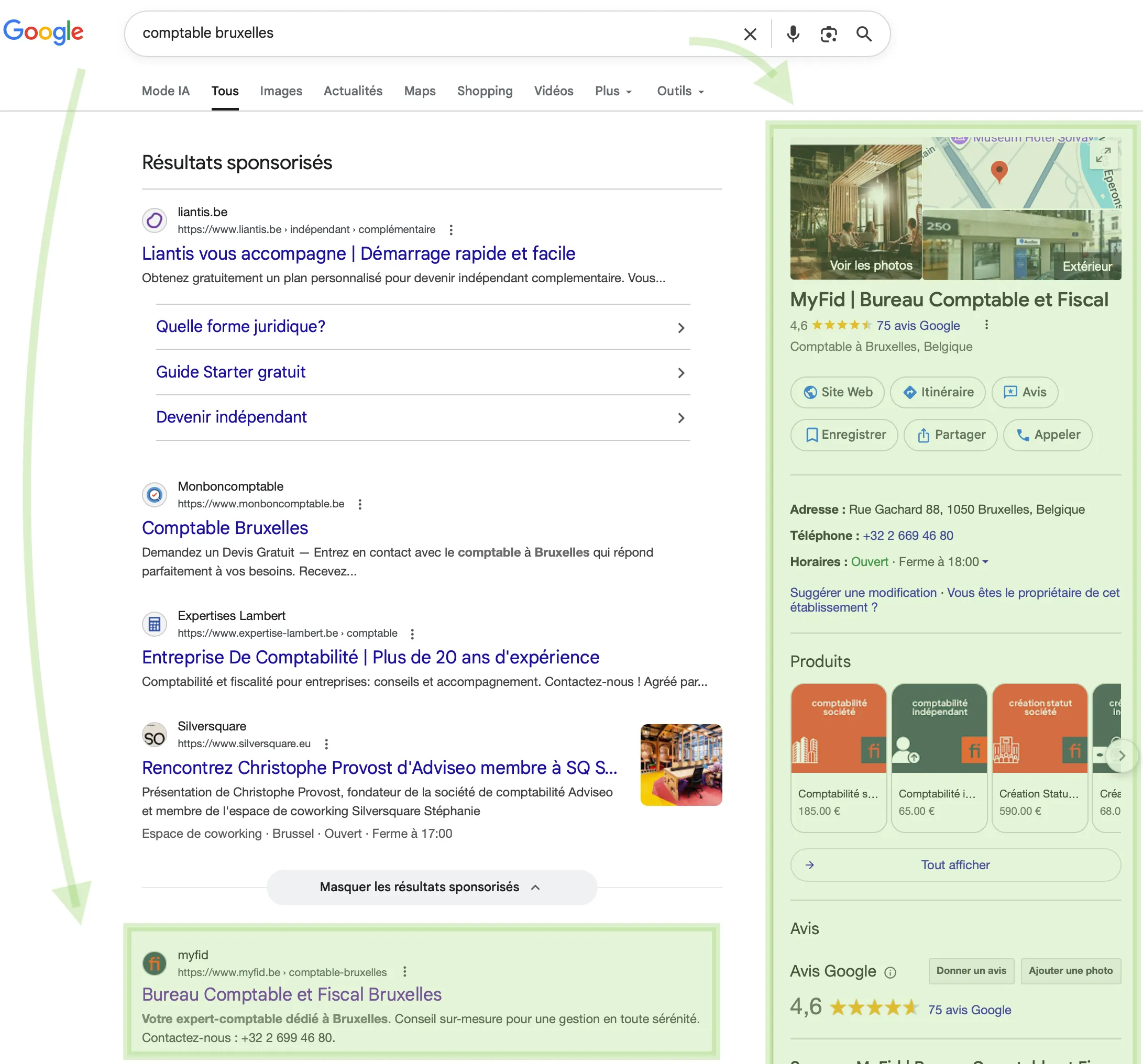Switch to the Maps tab

tap(419, 91)
